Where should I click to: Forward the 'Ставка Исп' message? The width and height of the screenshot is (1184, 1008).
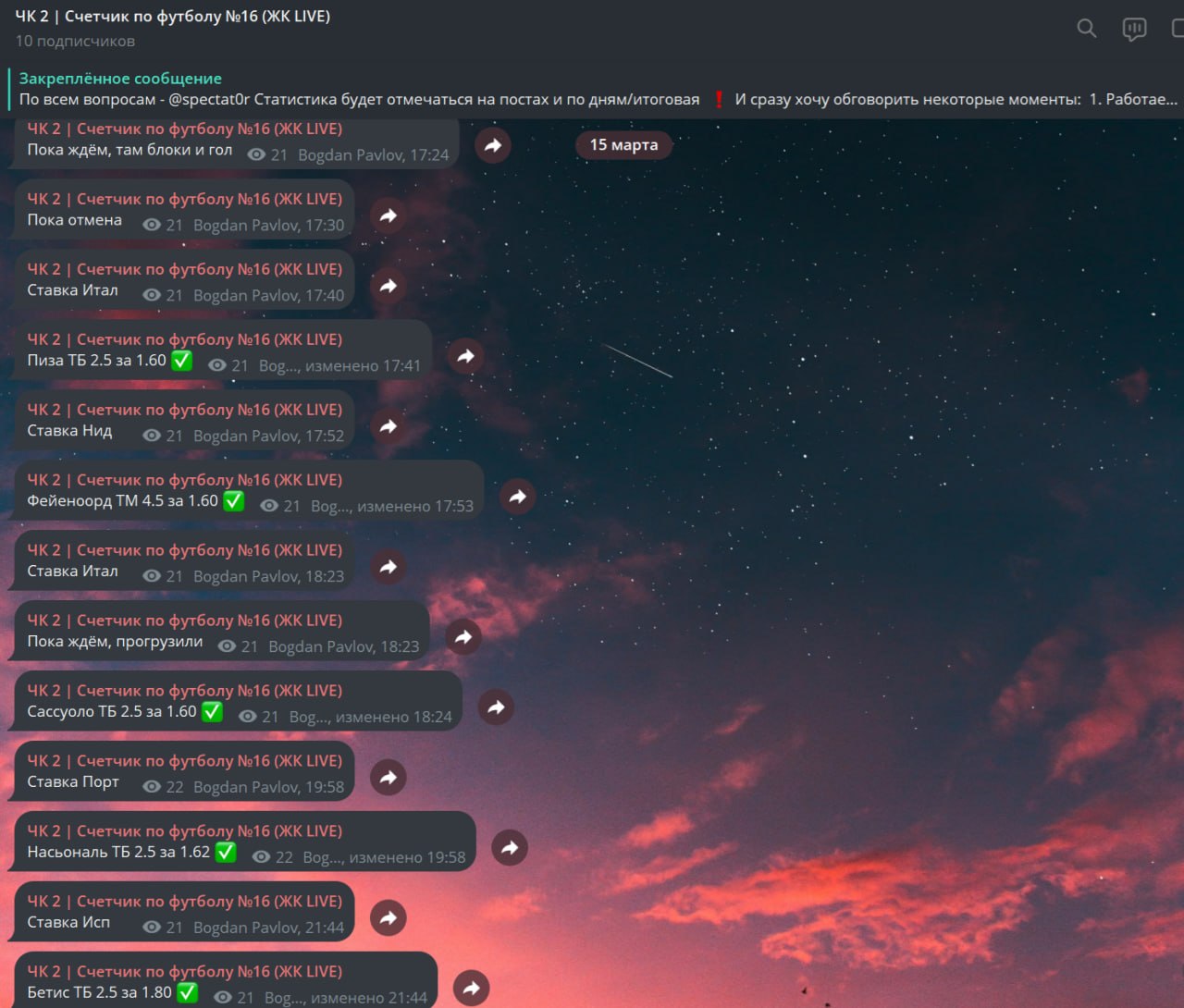388,918
